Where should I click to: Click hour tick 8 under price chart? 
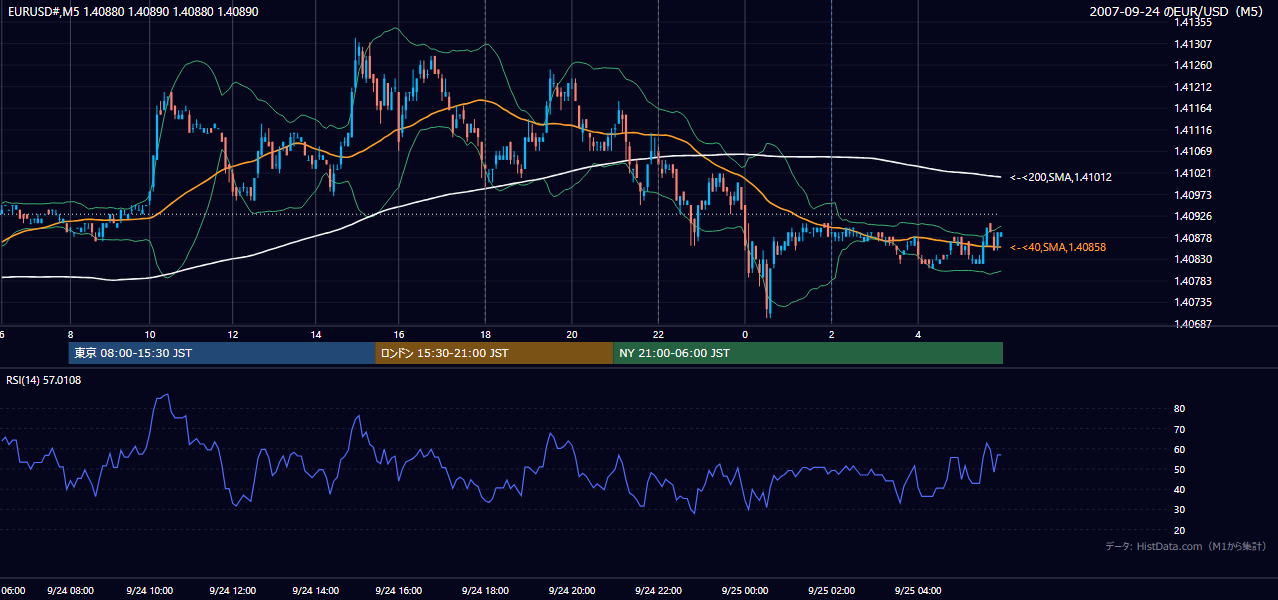70,333
